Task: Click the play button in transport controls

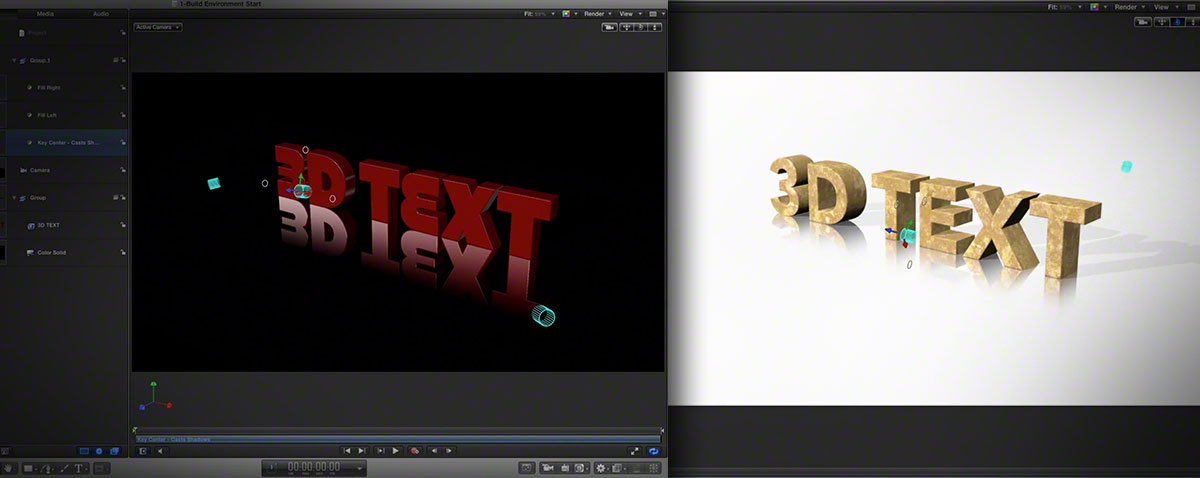Action: 396,451
